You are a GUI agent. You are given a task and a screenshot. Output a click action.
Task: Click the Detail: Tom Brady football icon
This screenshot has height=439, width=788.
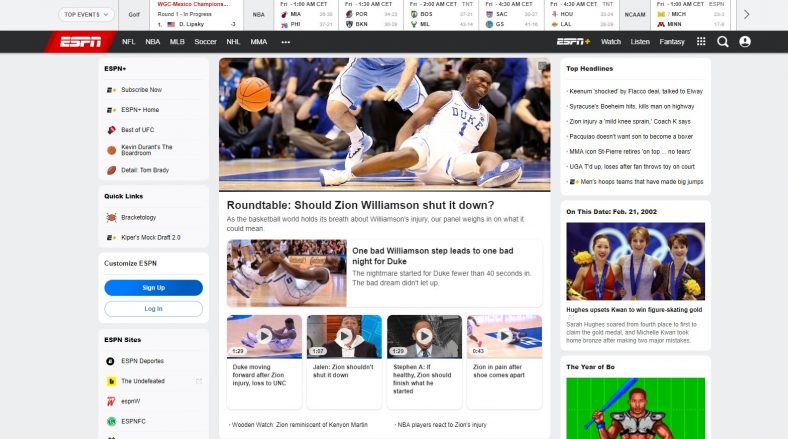(x=111, y=170)
